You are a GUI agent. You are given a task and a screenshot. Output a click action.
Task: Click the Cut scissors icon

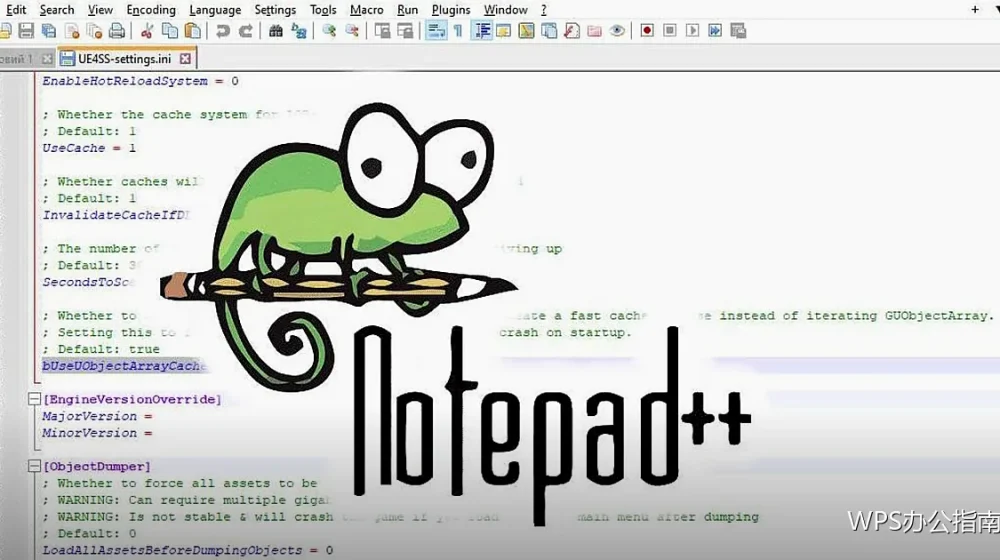coord(147,31)
